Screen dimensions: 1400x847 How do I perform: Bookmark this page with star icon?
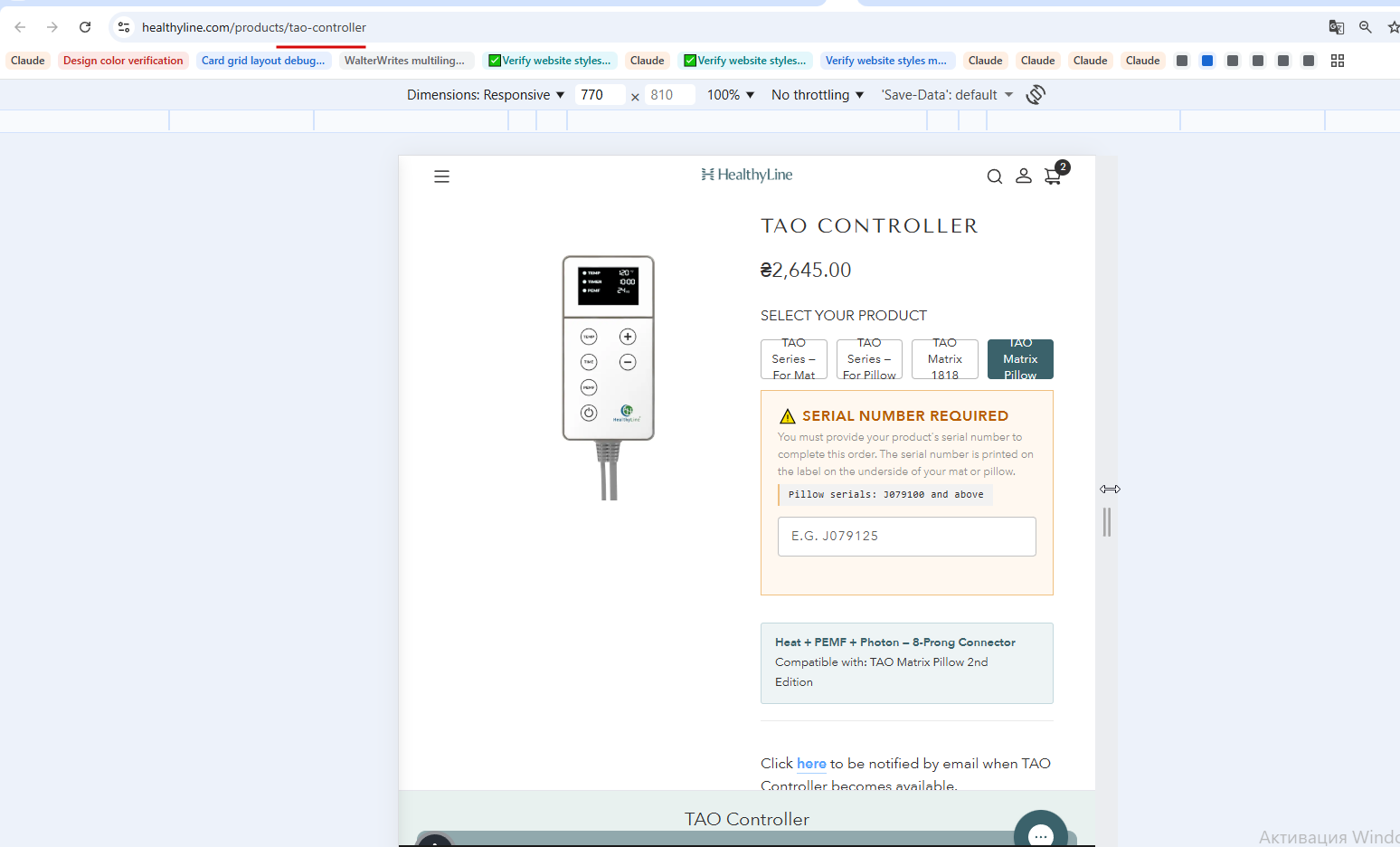1394,27
